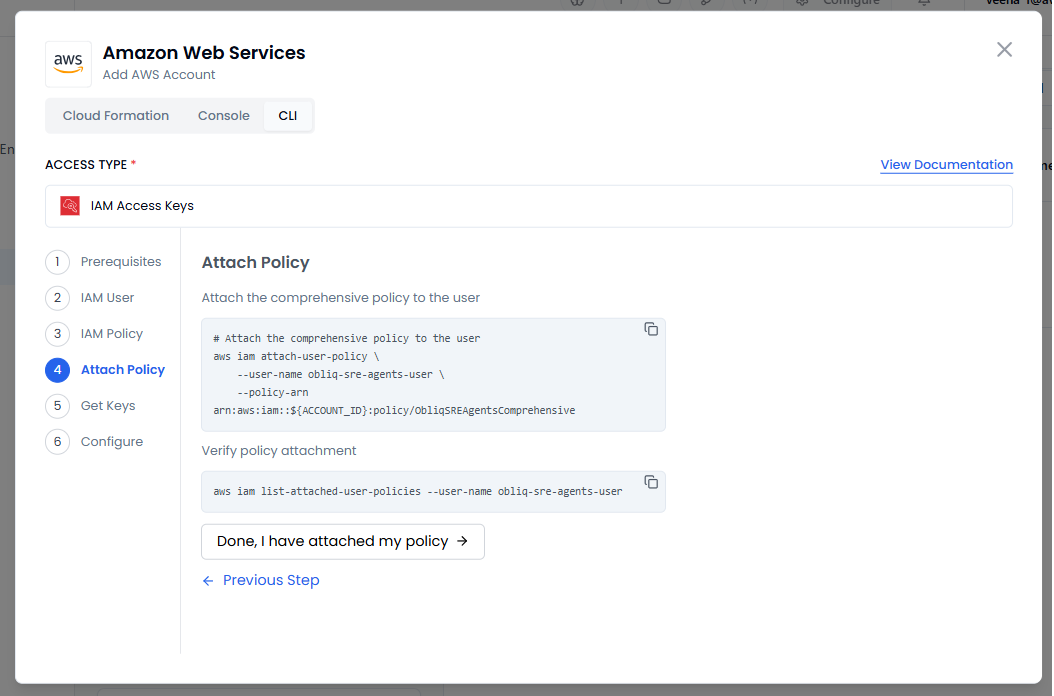This screenshot has width=1054, height=696.
Task: Go to step 2 IAM User
Action: pos(107,298)
